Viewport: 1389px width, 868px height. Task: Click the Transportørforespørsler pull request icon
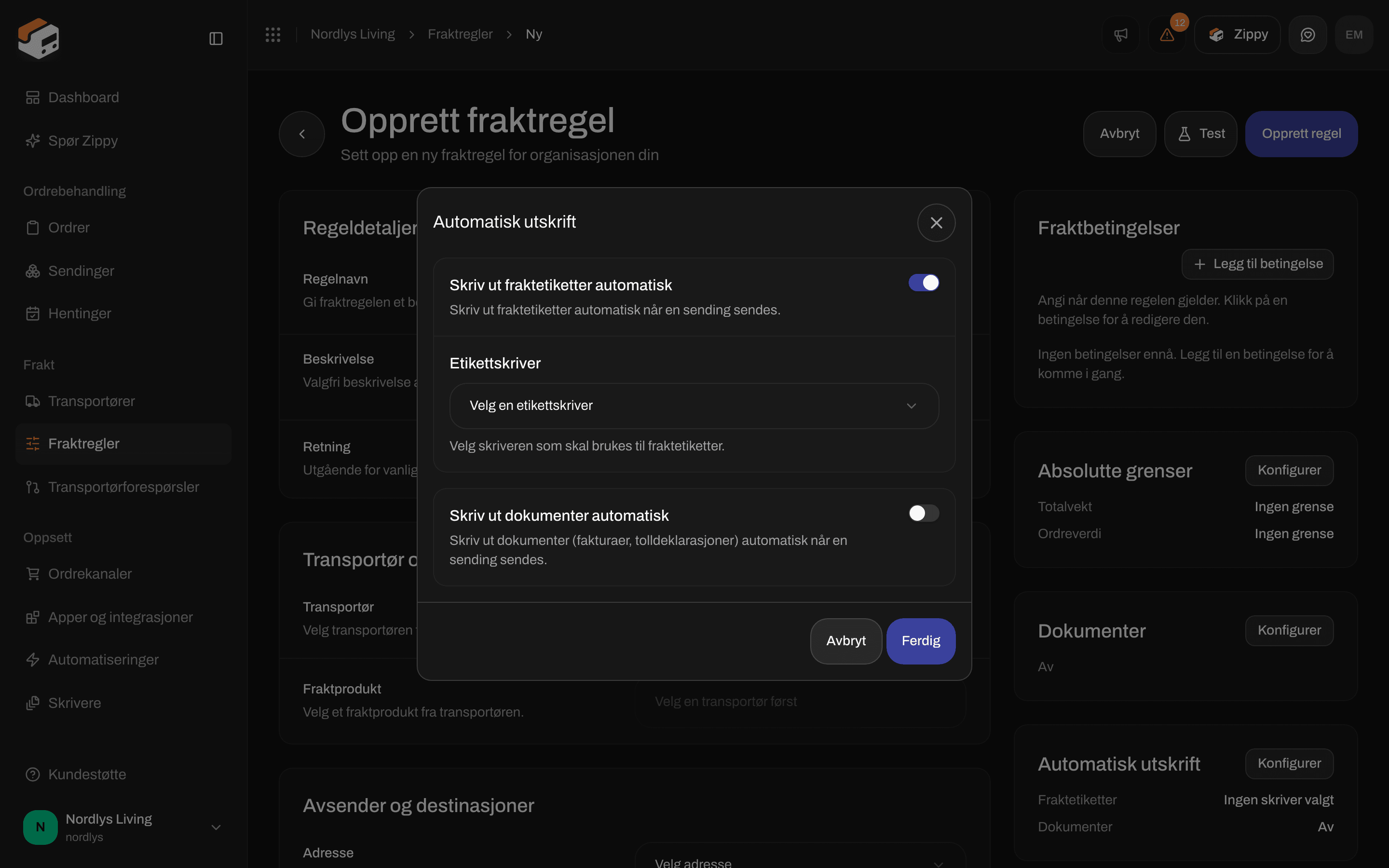33,488
